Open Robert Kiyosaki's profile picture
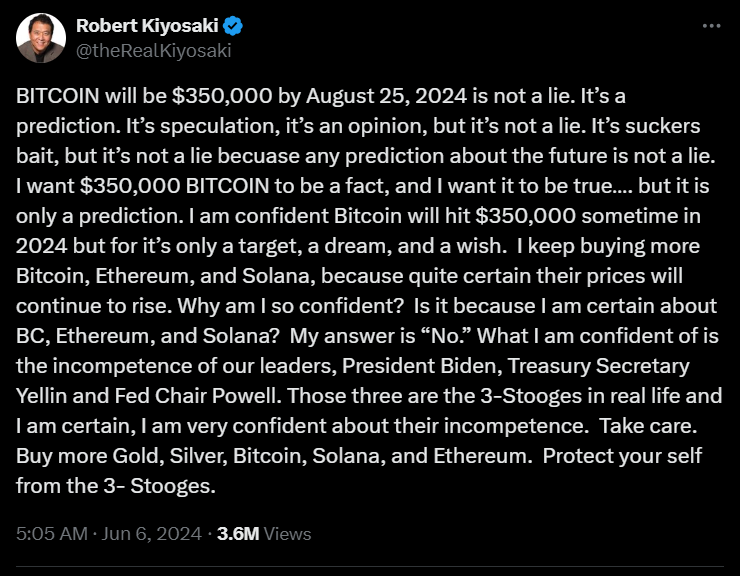Screen dimensions: 740x576 click(39, 38)
